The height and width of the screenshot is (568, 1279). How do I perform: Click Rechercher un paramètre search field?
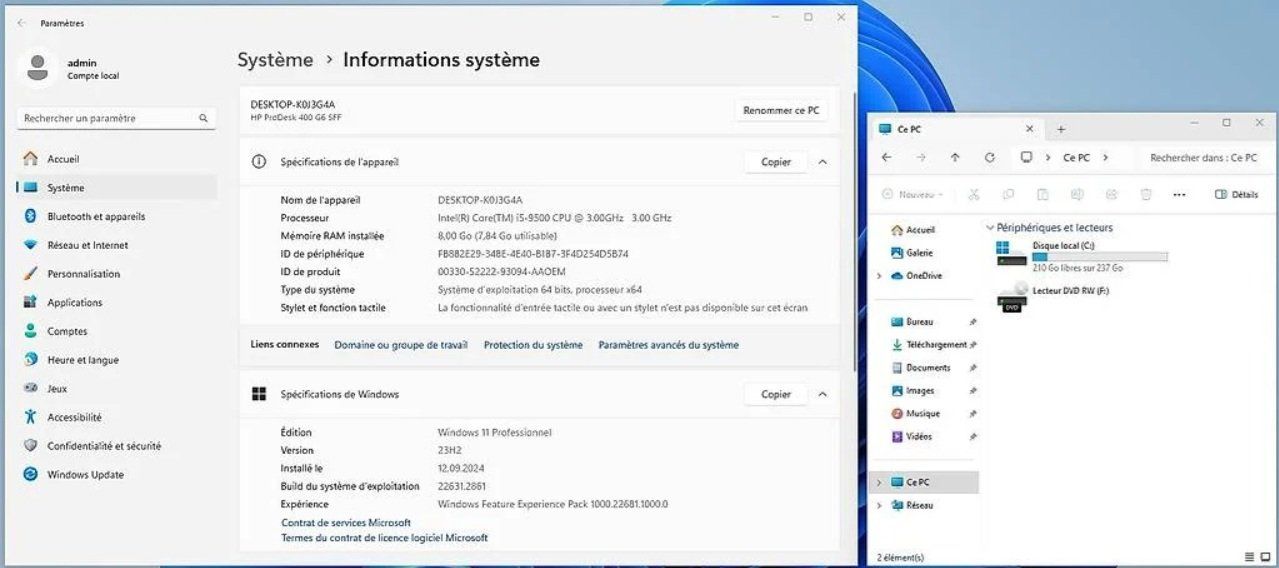116,118
